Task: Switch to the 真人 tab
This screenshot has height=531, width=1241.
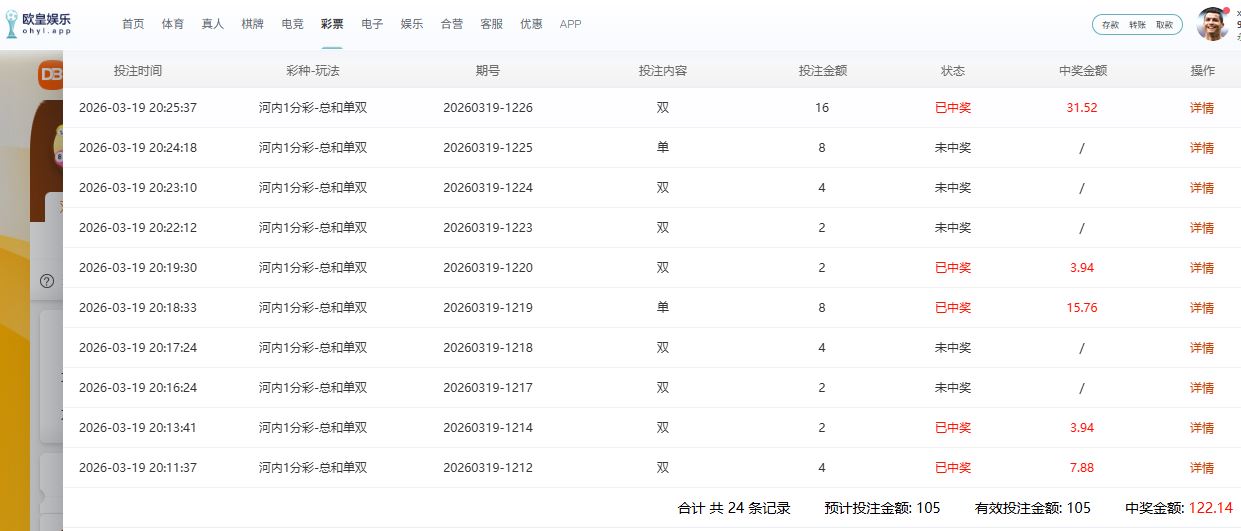Action: tap(212, 24)
